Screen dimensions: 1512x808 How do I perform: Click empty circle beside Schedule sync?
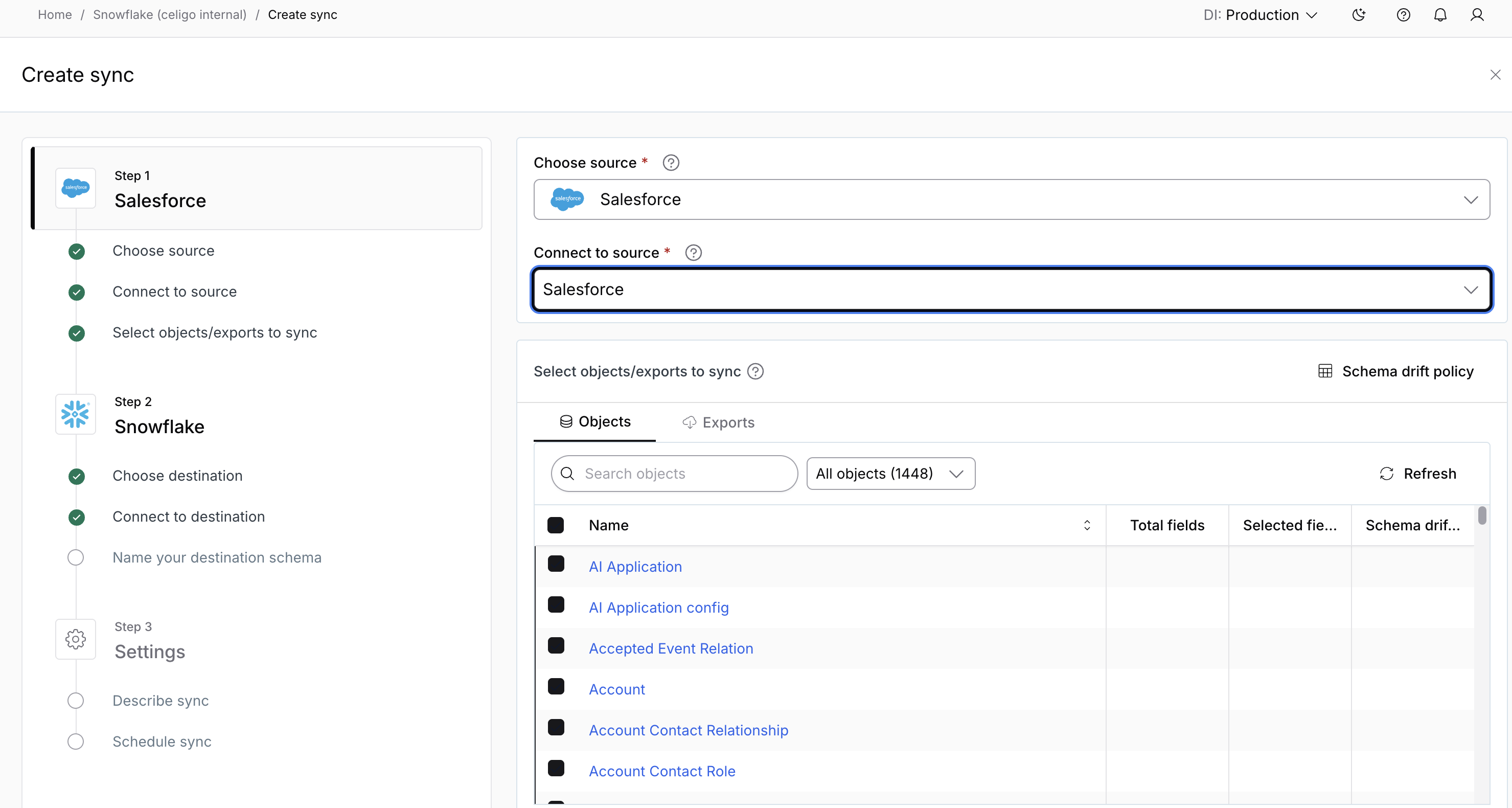(76, 742)
